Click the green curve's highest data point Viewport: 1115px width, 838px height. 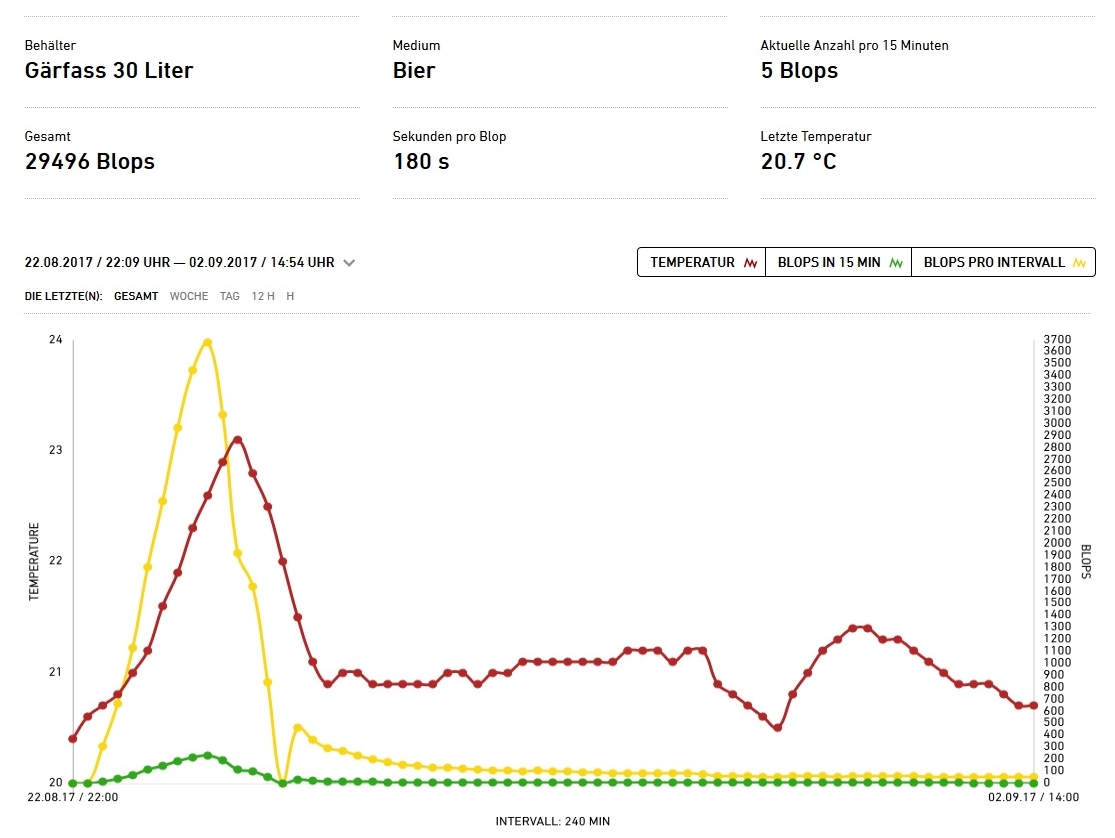[x=207, y=755]
